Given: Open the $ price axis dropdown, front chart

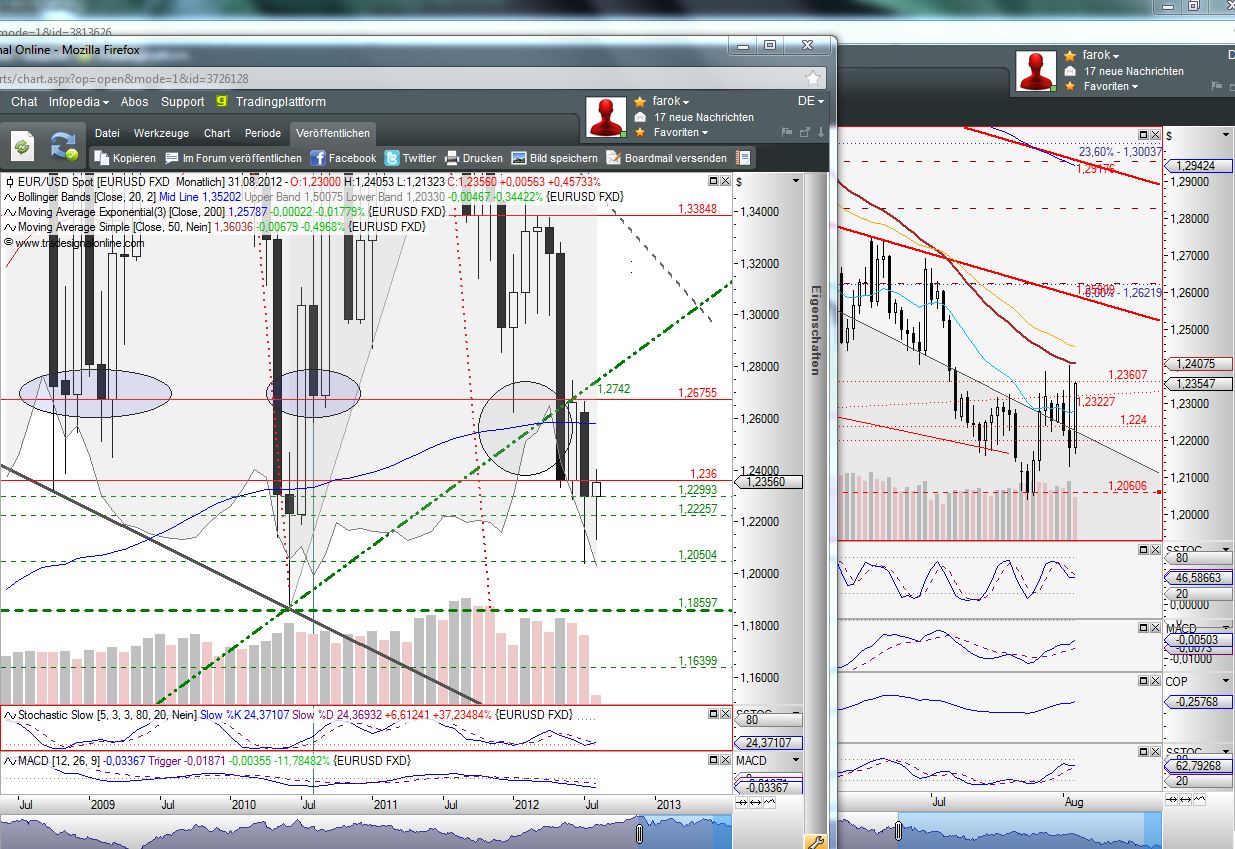Looking at the screenshot, I should (796, 181).
